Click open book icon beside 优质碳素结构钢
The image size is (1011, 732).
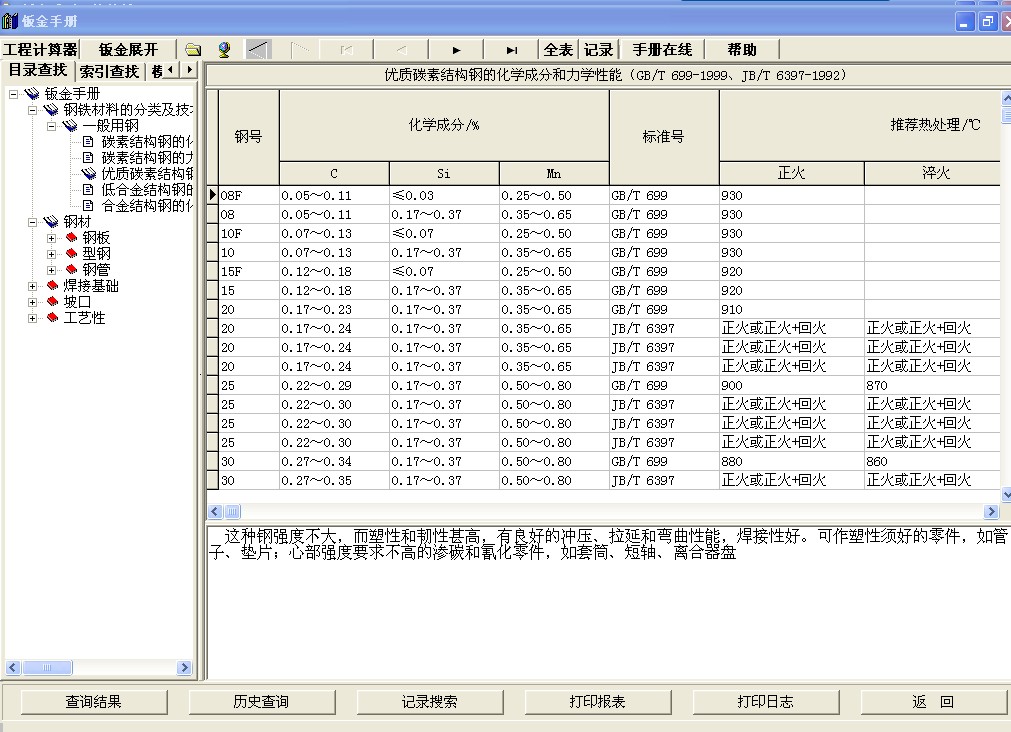coord(88,173)
